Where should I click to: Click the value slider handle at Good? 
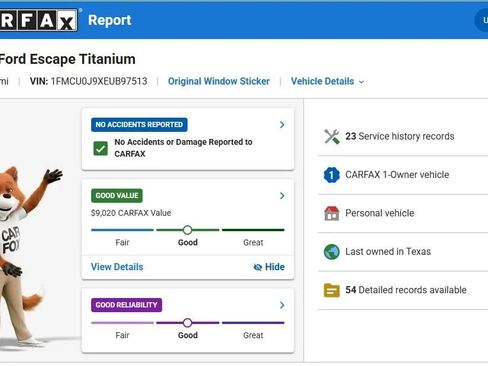[x=187, y=230]
